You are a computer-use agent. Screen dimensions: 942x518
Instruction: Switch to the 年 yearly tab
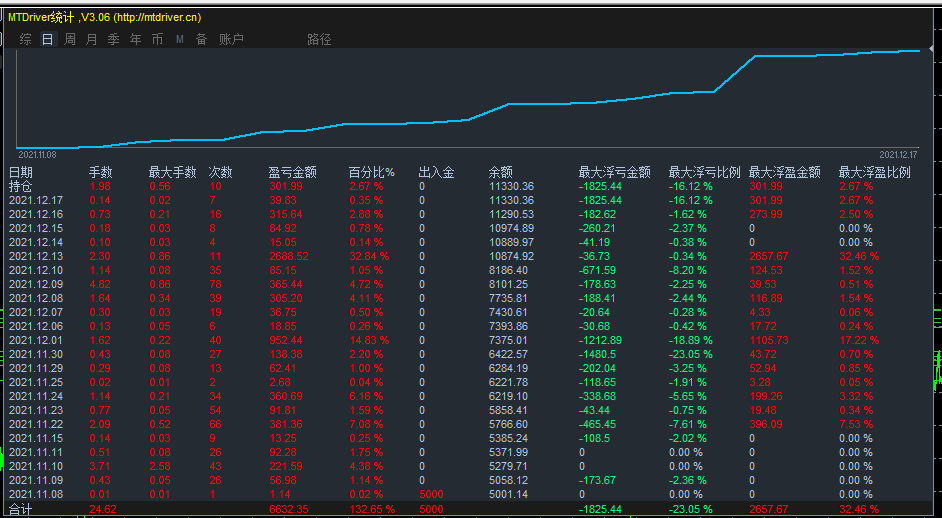point(136,40)
